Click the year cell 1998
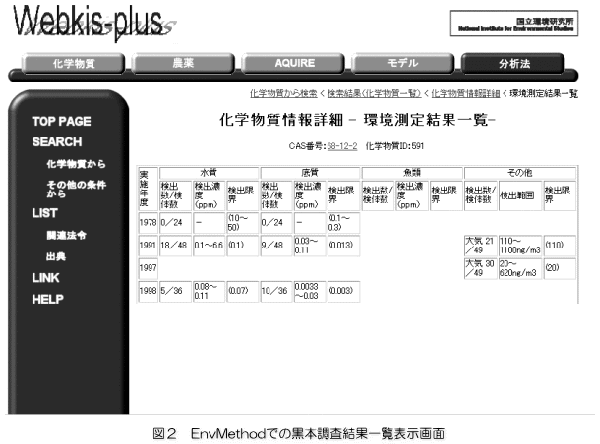The width and height of the screenshot is (600, 444). (148, 291)
